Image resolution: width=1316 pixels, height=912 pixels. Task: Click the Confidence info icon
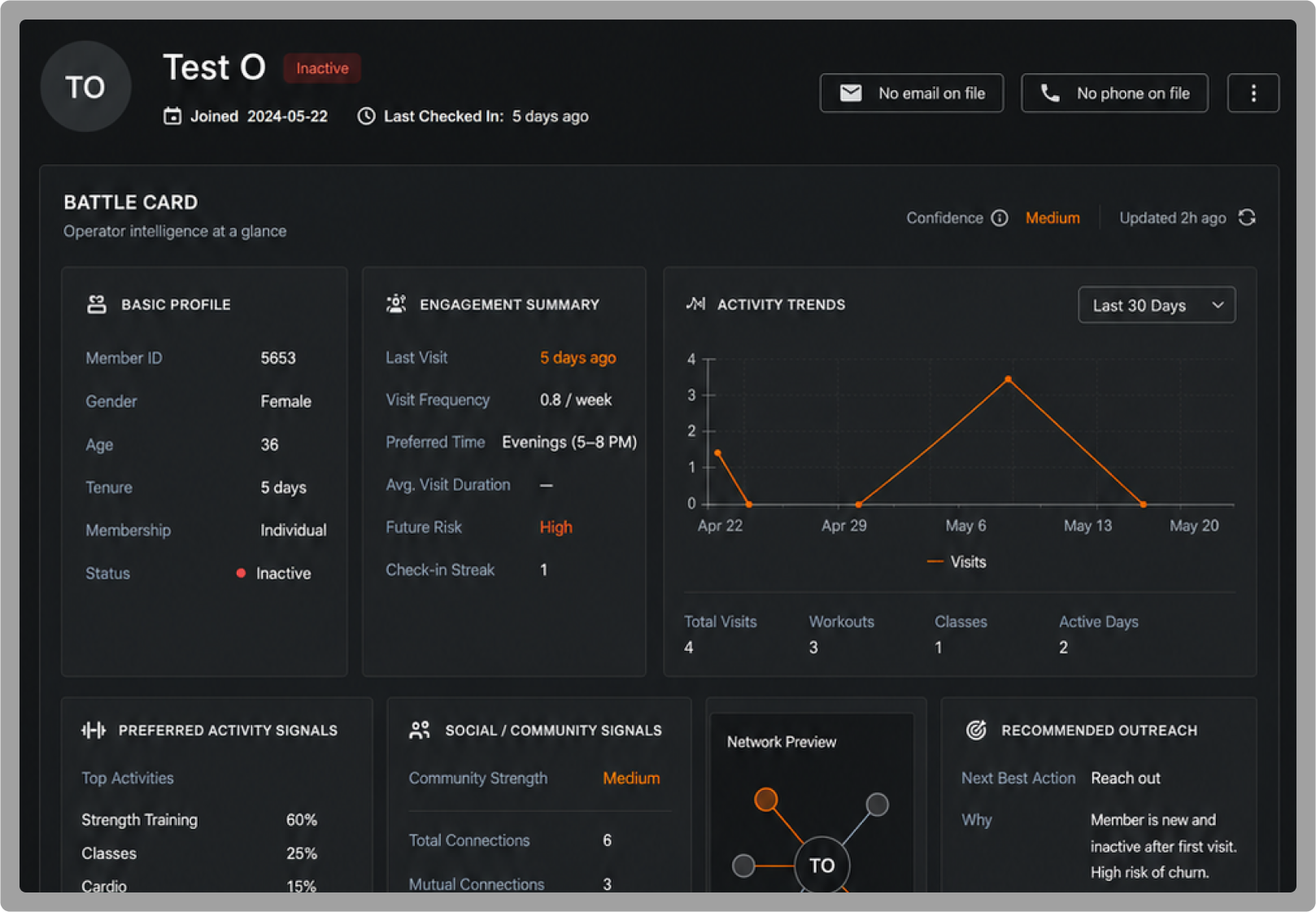(1000, 218)
